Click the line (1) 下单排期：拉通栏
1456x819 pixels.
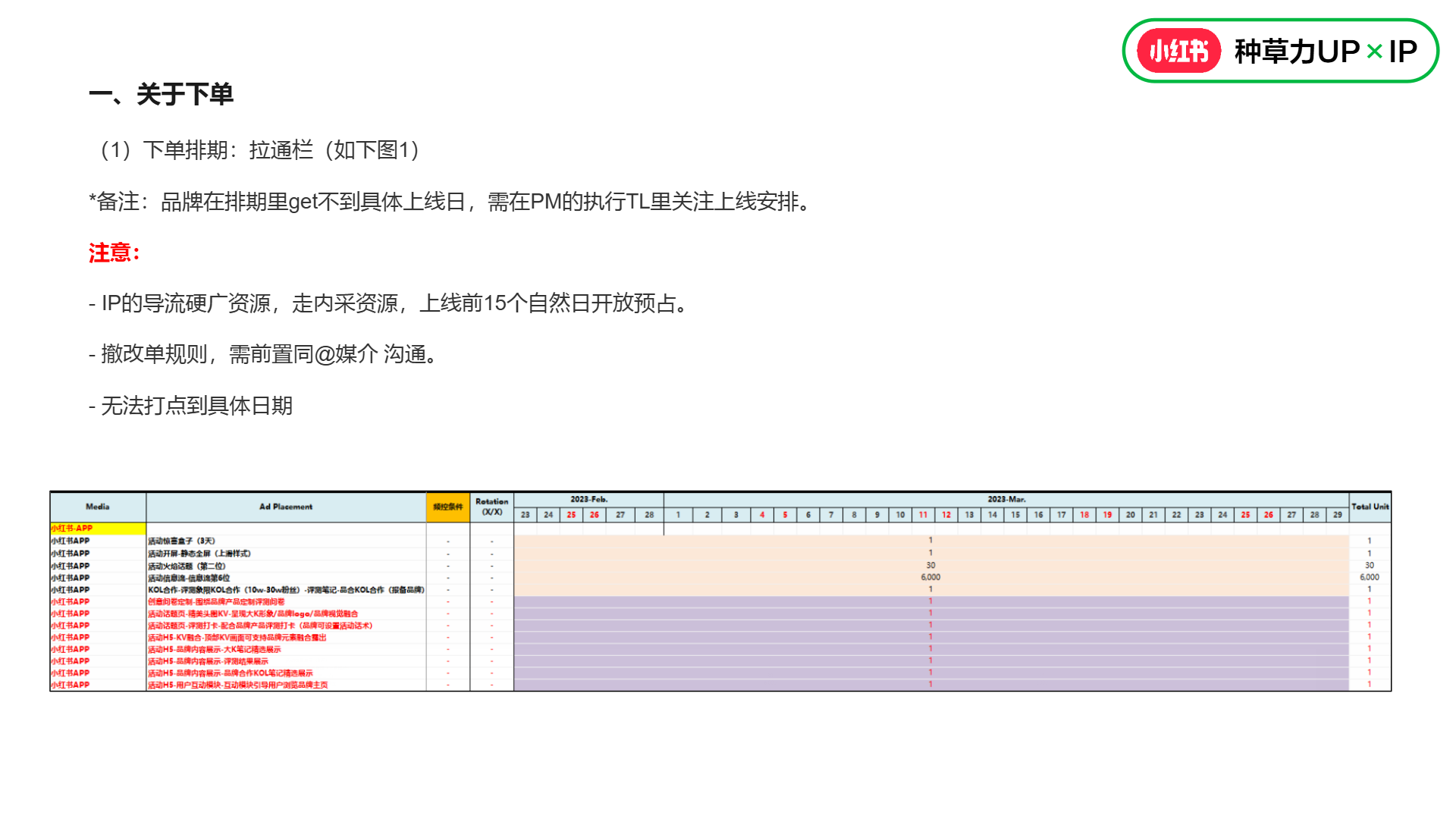[x=260, y=150]
